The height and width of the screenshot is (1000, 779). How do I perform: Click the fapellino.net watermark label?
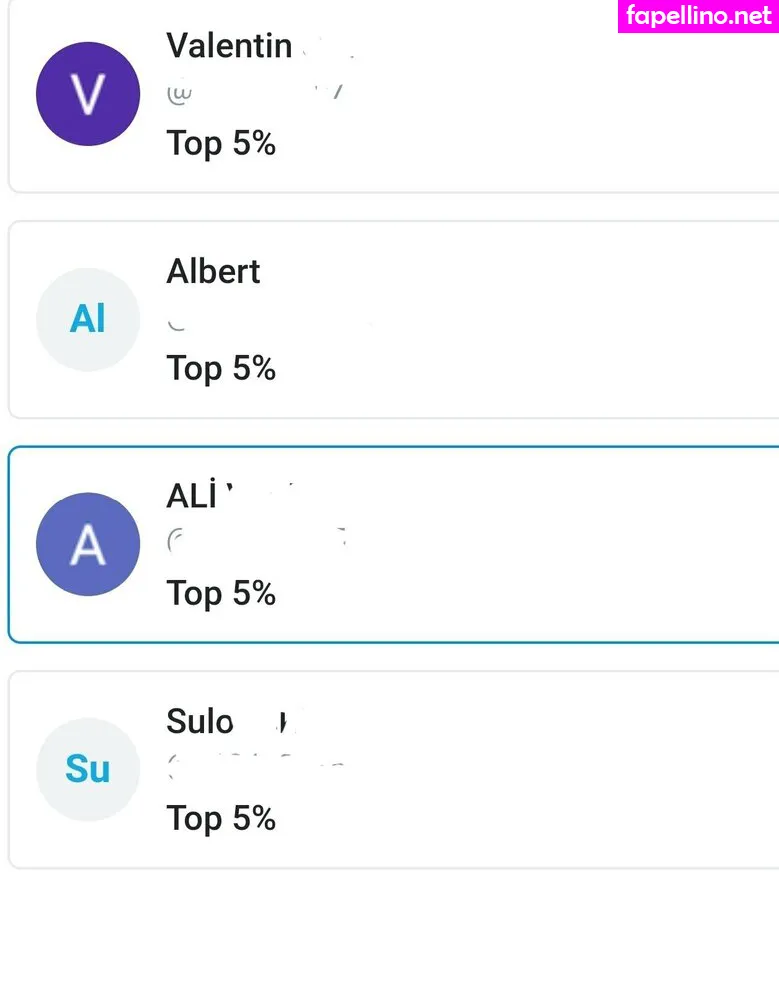(698, 16)
